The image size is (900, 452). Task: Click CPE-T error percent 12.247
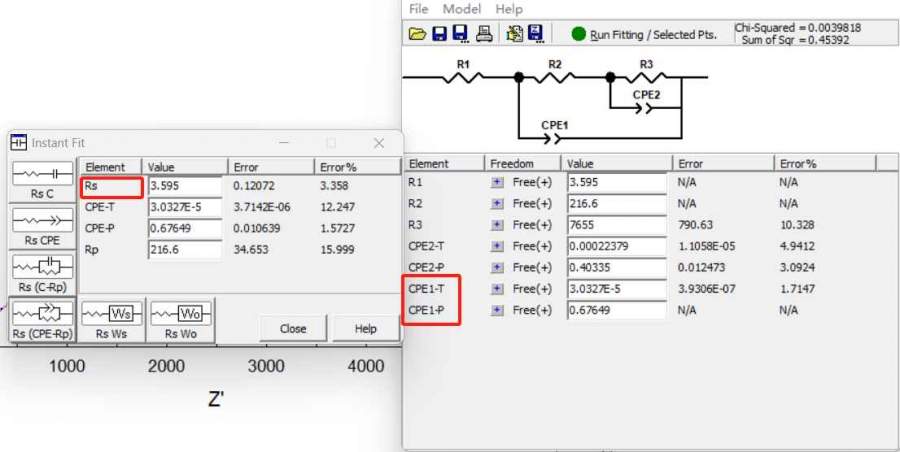[x=337, y=207]
